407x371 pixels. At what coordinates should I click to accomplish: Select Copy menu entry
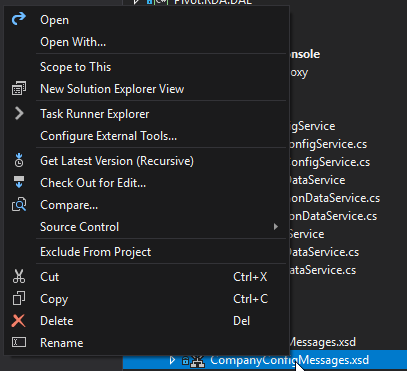tap(146, 299)
